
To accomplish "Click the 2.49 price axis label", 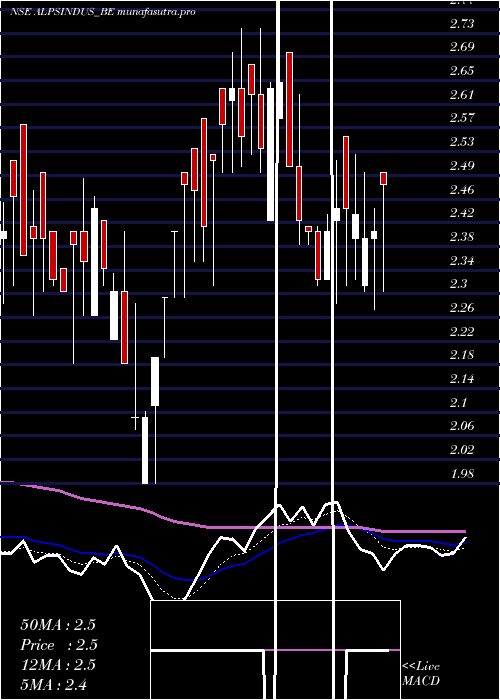I will coord(462,166).
